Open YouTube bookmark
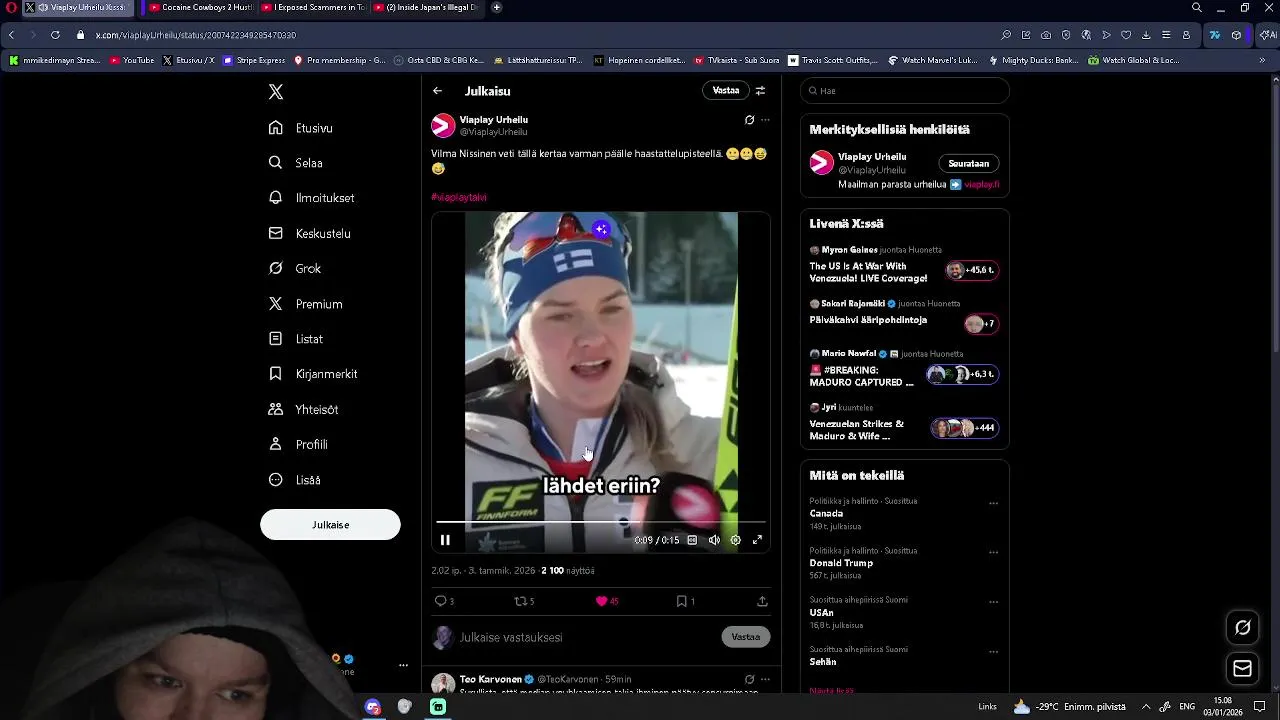Image resolution: width=1280 pixels, height=720 pixels. [x=132, y=60]
